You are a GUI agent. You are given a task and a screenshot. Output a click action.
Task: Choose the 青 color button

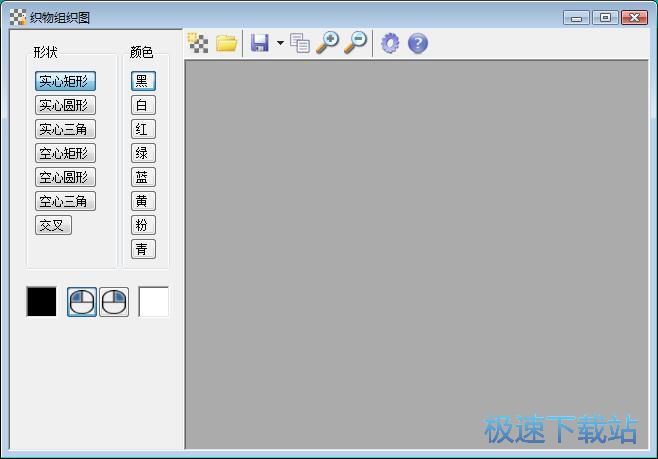tap(143, 249)
